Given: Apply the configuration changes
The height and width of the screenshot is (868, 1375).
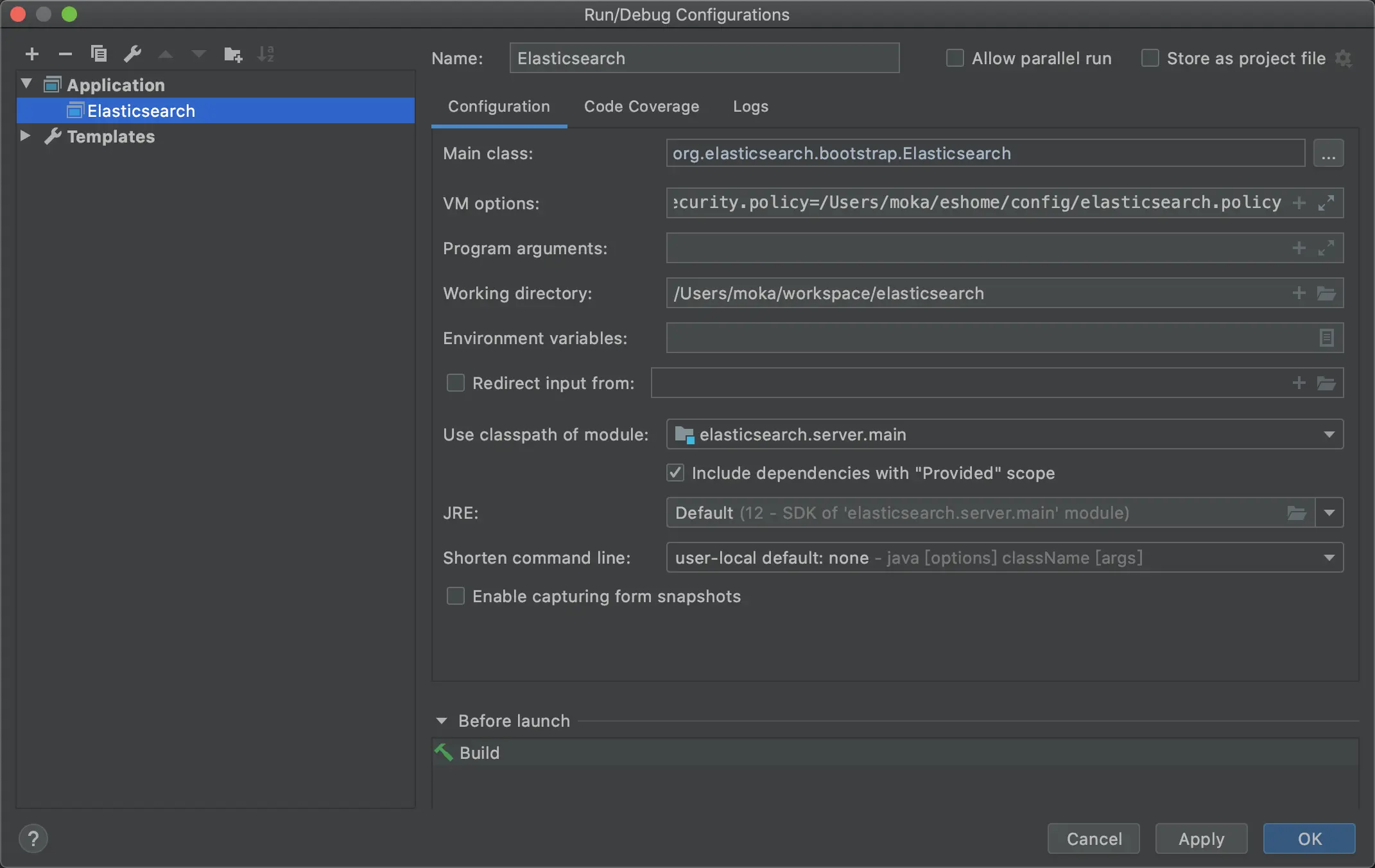Looking at the screenshot, I should click(x=1200, y=838).
